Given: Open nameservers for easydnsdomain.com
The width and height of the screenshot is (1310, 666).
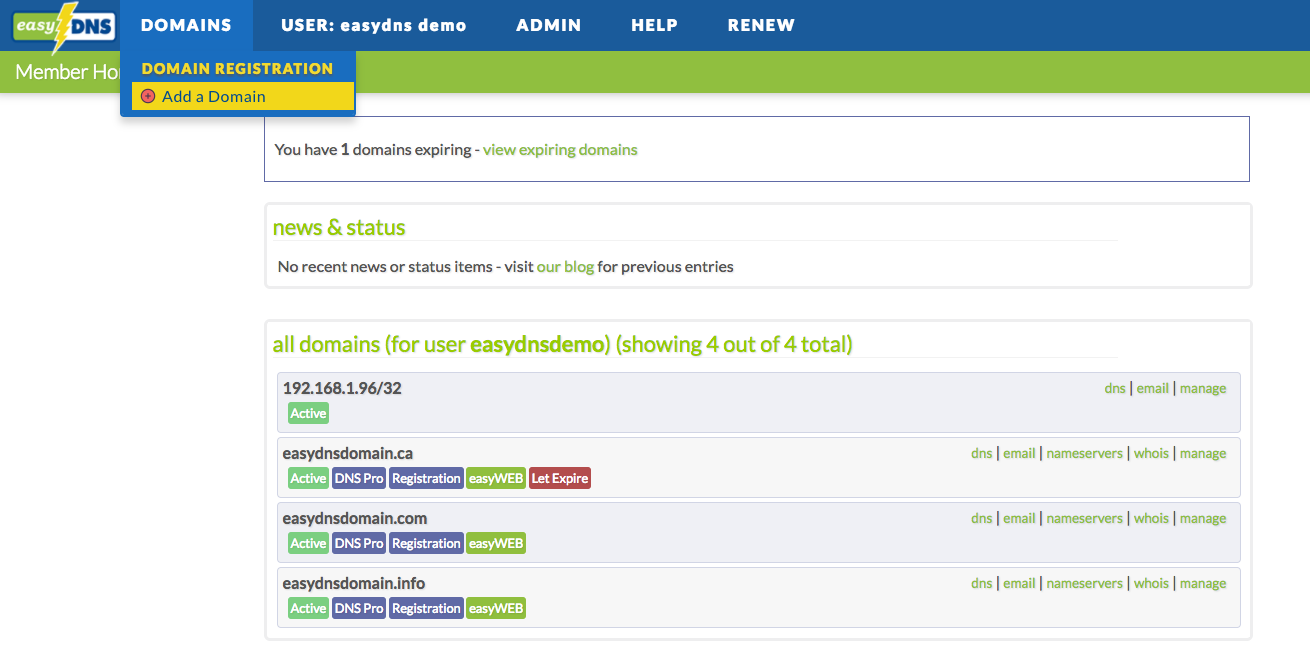Looking at the screenshot, I should tap(1085, 519).
